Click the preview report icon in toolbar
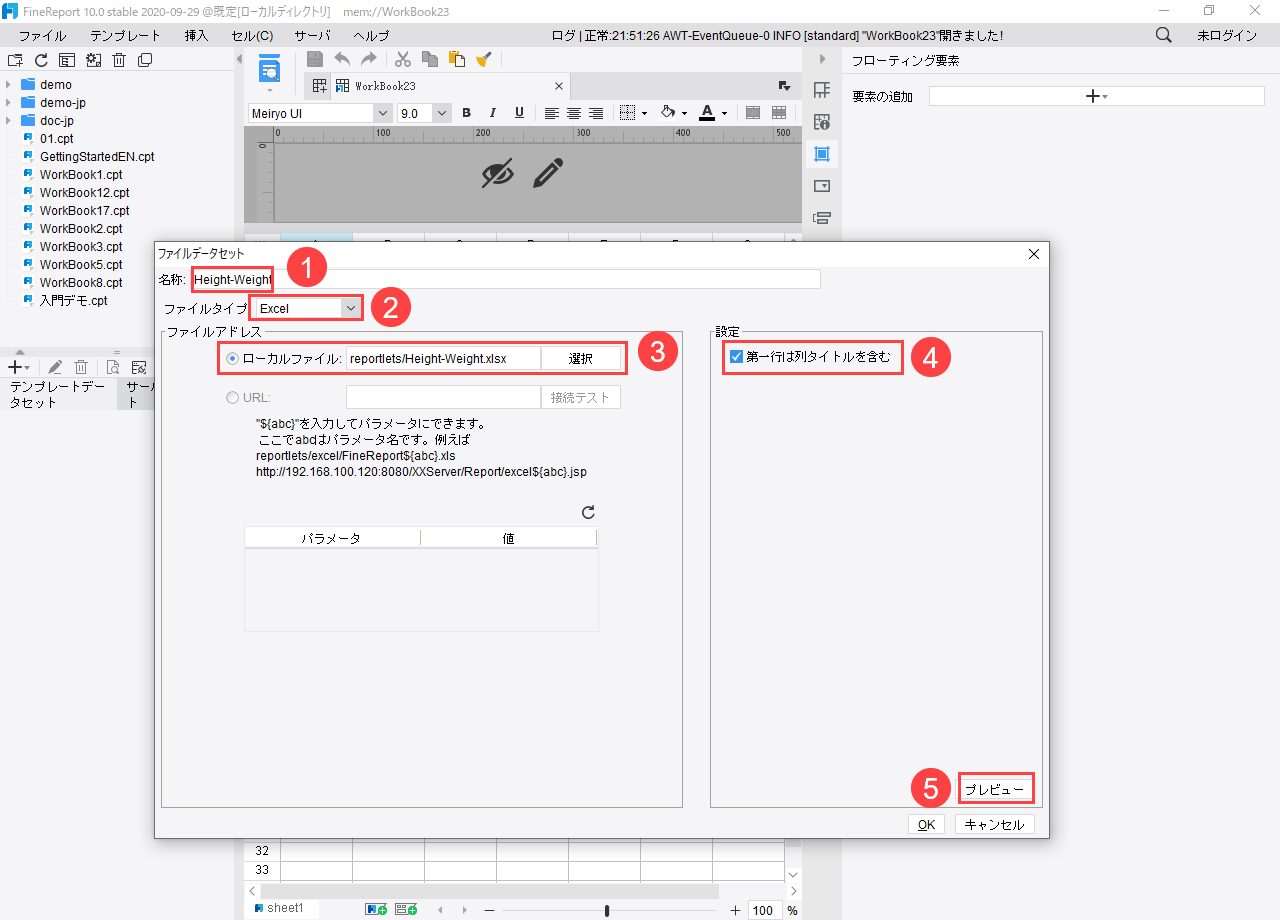1280x920 pixels. (270, 69)
